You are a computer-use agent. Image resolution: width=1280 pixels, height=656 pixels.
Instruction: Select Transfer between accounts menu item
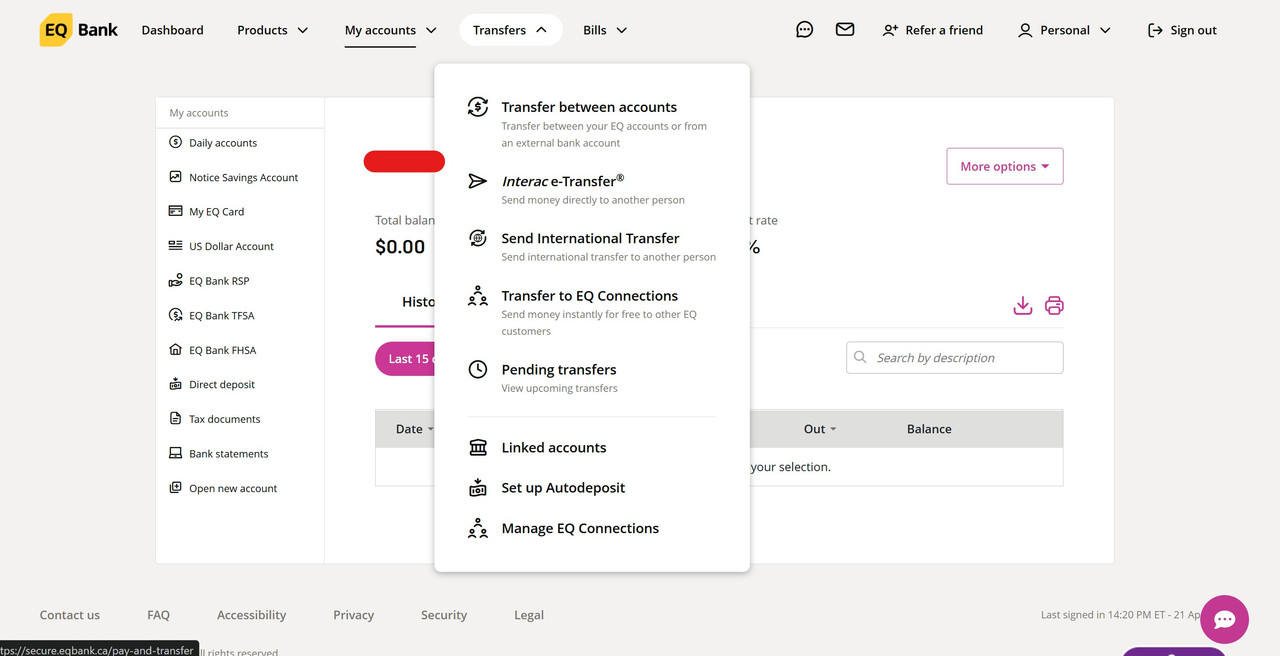tap(592, 123)
